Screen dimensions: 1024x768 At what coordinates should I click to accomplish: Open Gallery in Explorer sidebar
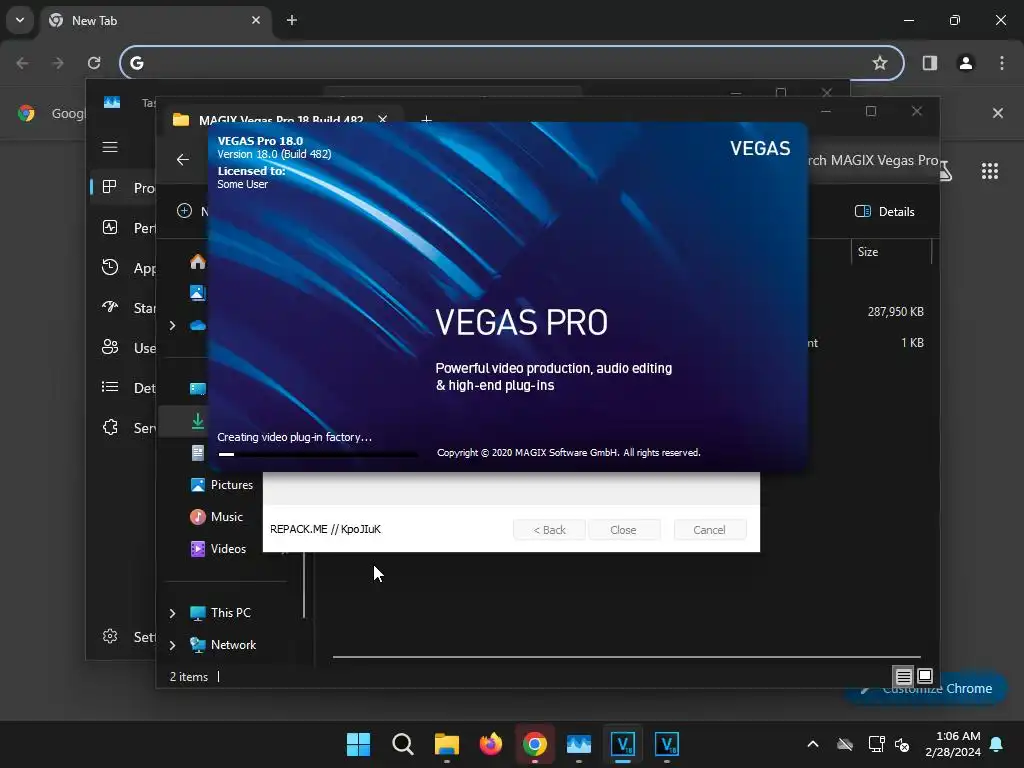tap(198, 293)
